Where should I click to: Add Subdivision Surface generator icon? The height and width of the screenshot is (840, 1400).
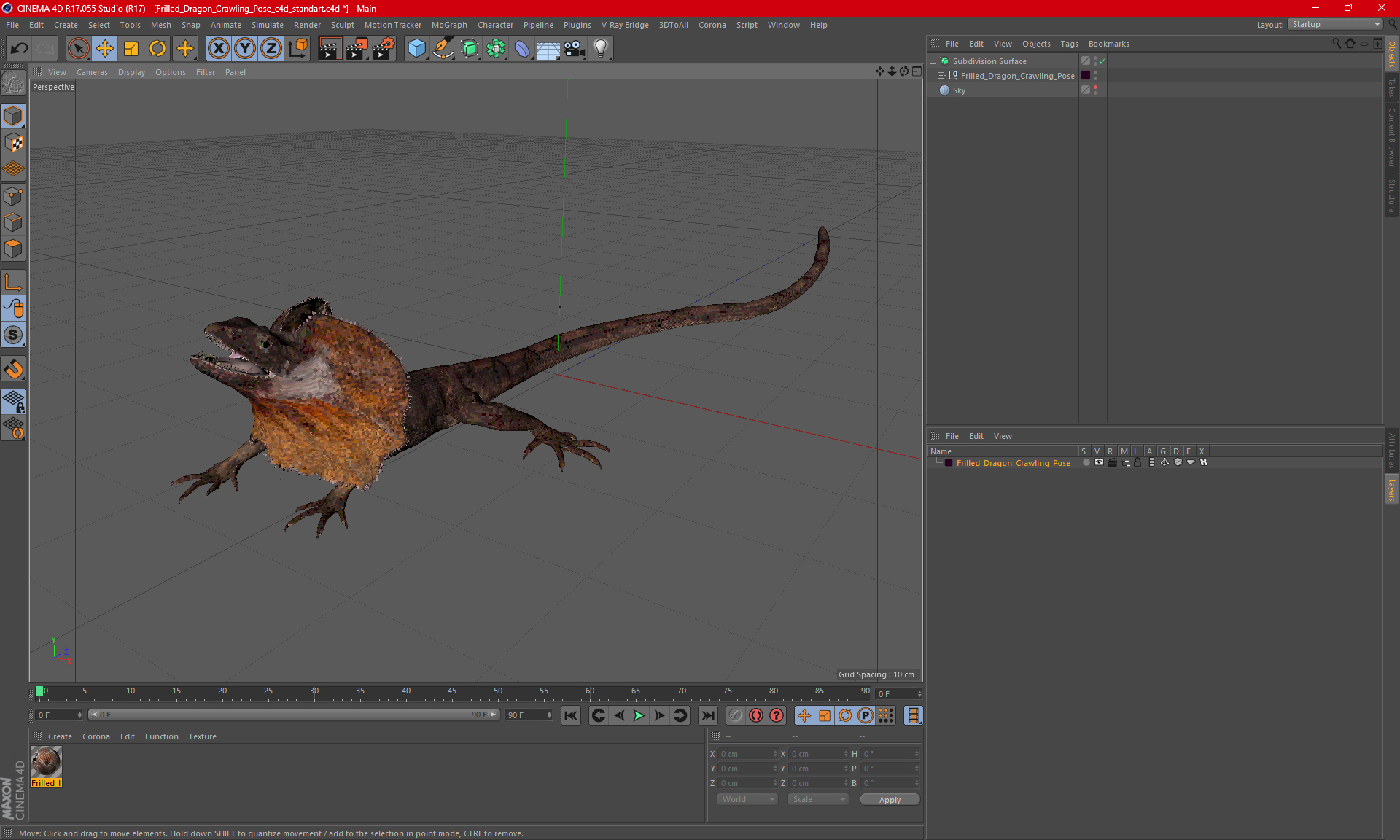[470, 49]
